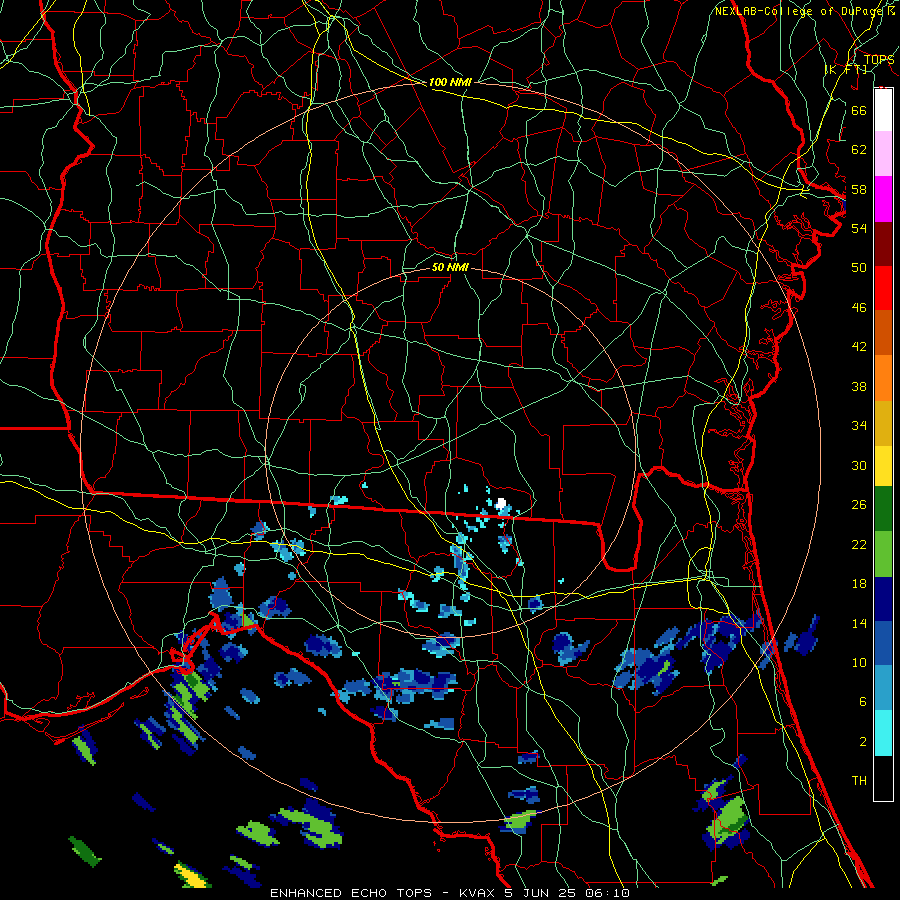Click the legend value '46'
The width and height of the screenshot is (900, 900).
[859, 308]
